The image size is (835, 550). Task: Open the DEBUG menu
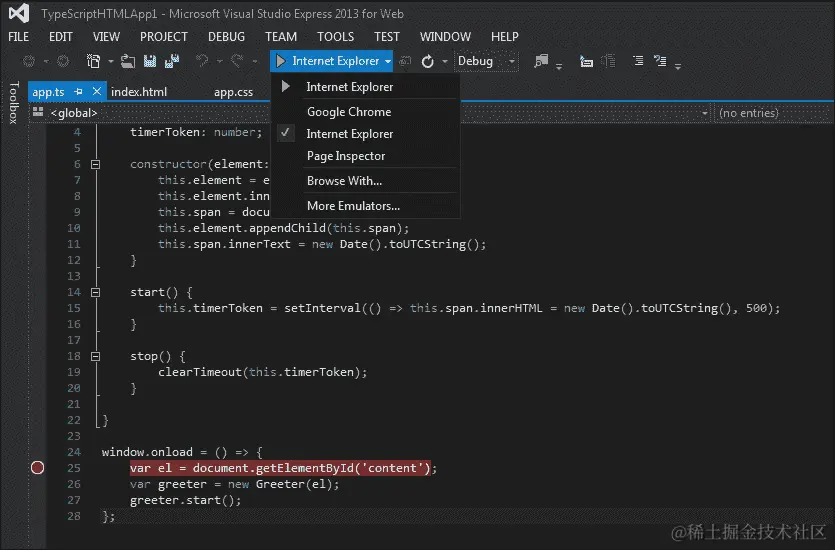coord(226,37)
